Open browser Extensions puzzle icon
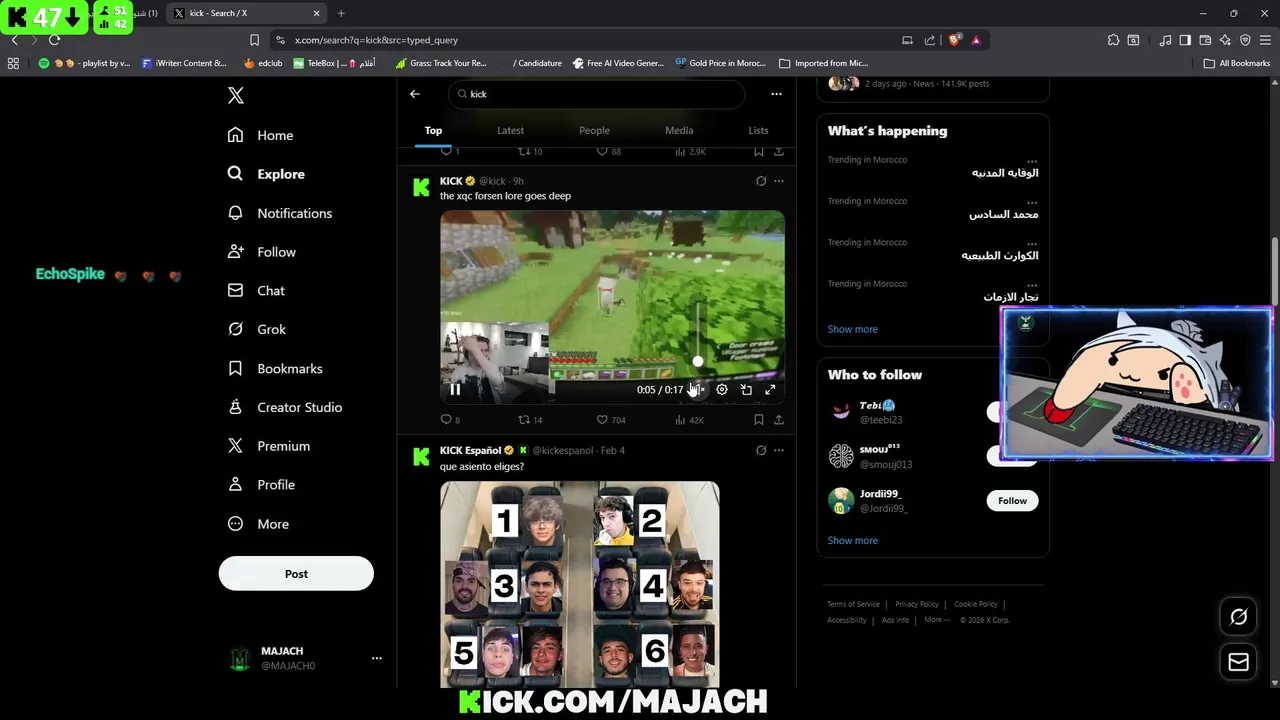Image resolution: width=1280 pixels, height=720 pixels. pos(1113,40)
